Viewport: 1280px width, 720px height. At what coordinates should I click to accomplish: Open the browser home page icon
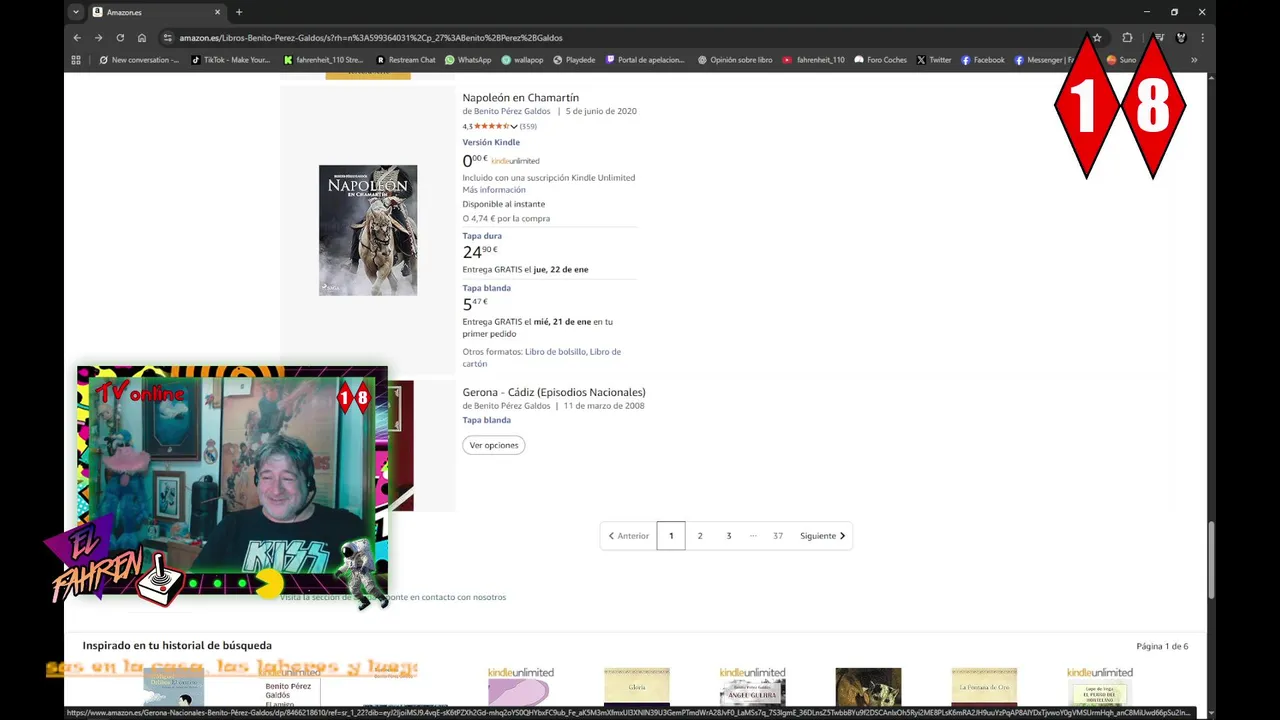[142, 38]
